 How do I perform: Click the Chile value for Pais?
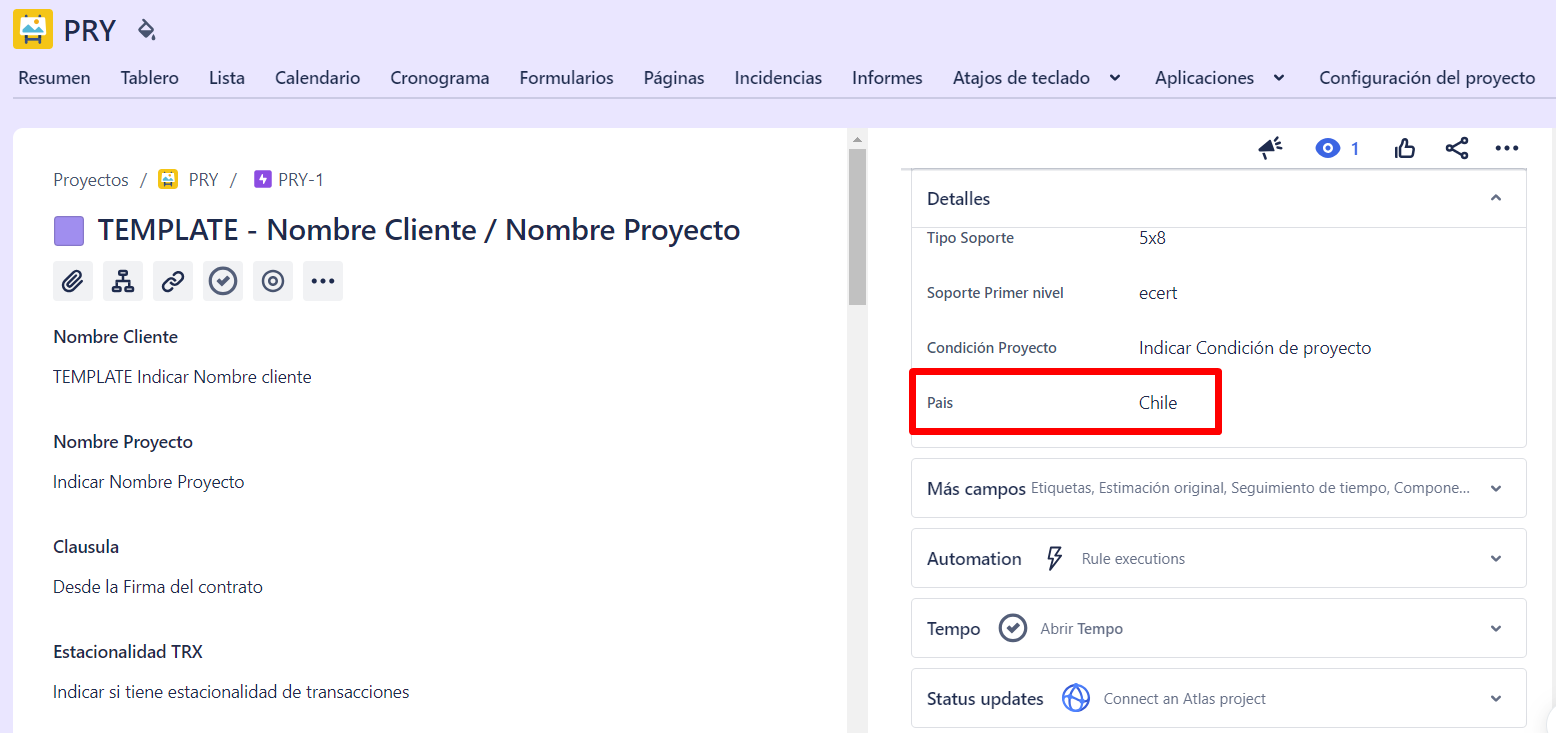click(x=1158, y=403)
